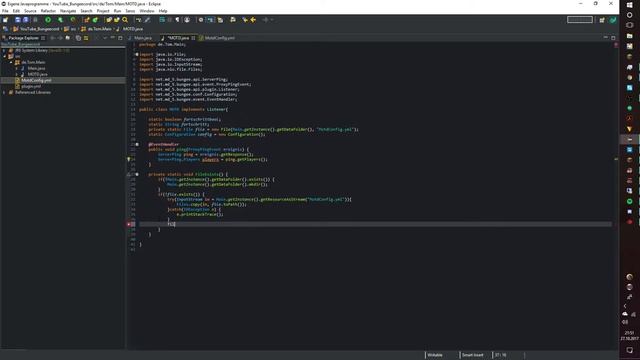Image resolution: width=640 pixels, height=360 pixels.
Task: Select the Package Explorer tab
Action: (23, 38)
